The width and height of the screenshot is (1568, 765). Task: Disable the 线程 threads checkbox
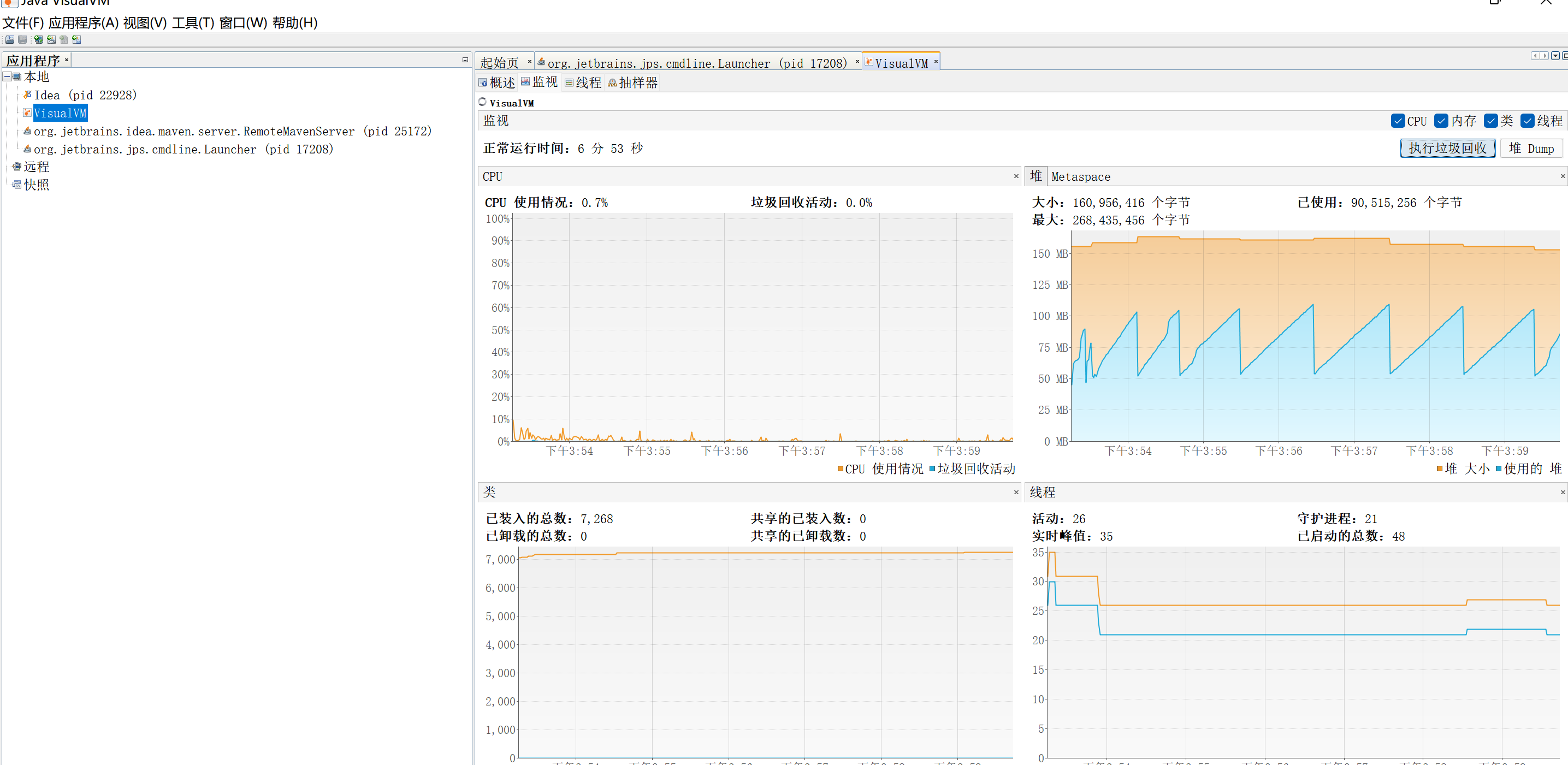coord(1527,121)
